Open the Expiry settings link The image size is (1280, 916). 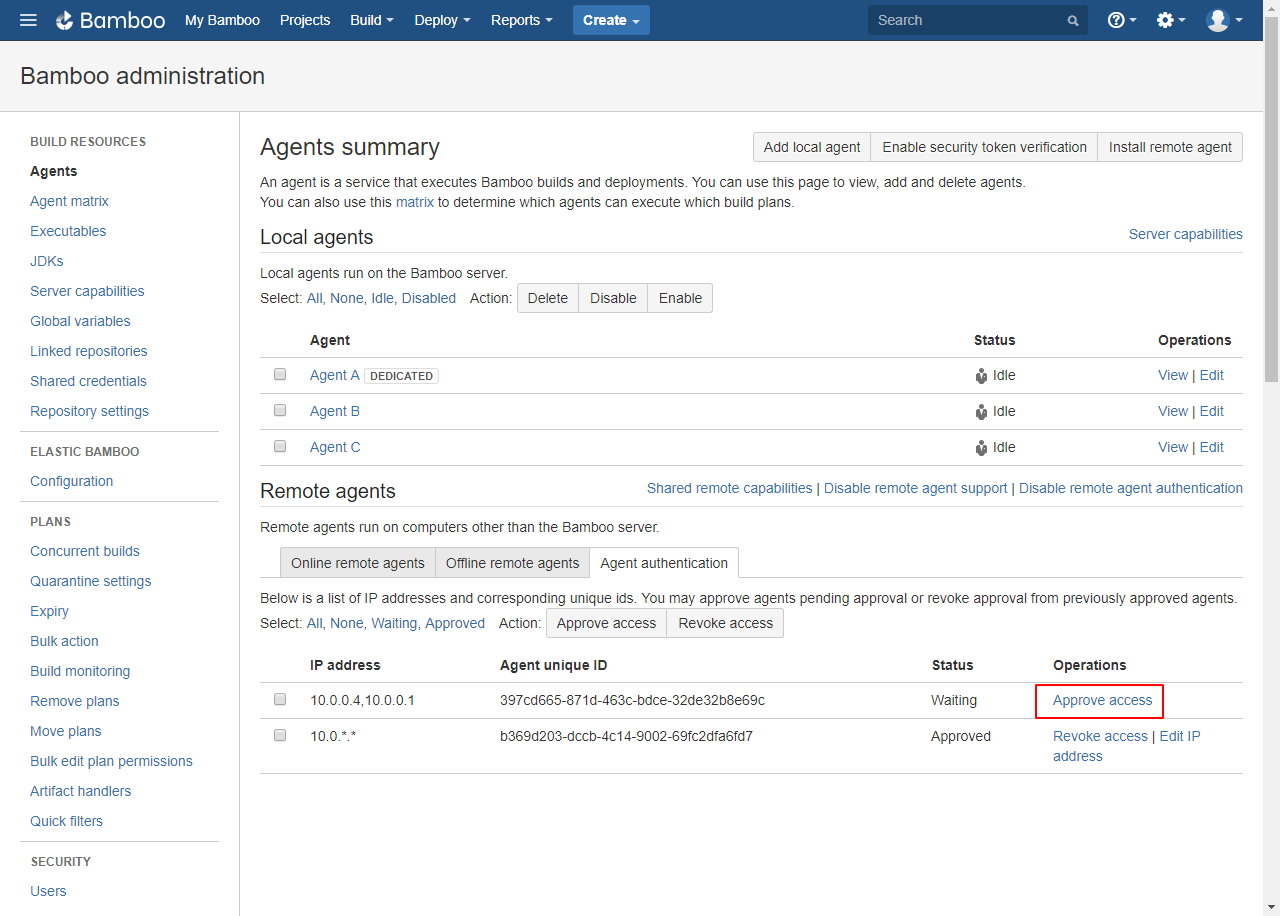49,611
